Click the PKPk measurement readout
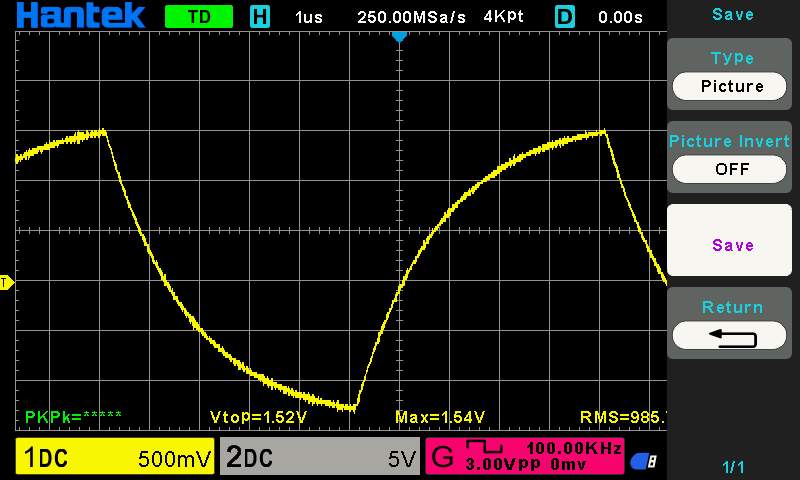Screen dimensions: 800x480 tap(73, 417)
